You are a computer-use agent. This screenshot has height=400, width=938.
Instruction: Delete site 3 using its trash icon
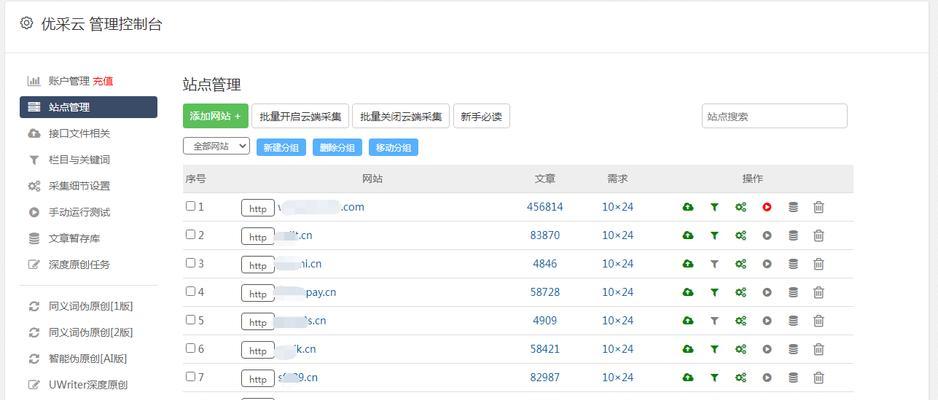pos(818,264)
